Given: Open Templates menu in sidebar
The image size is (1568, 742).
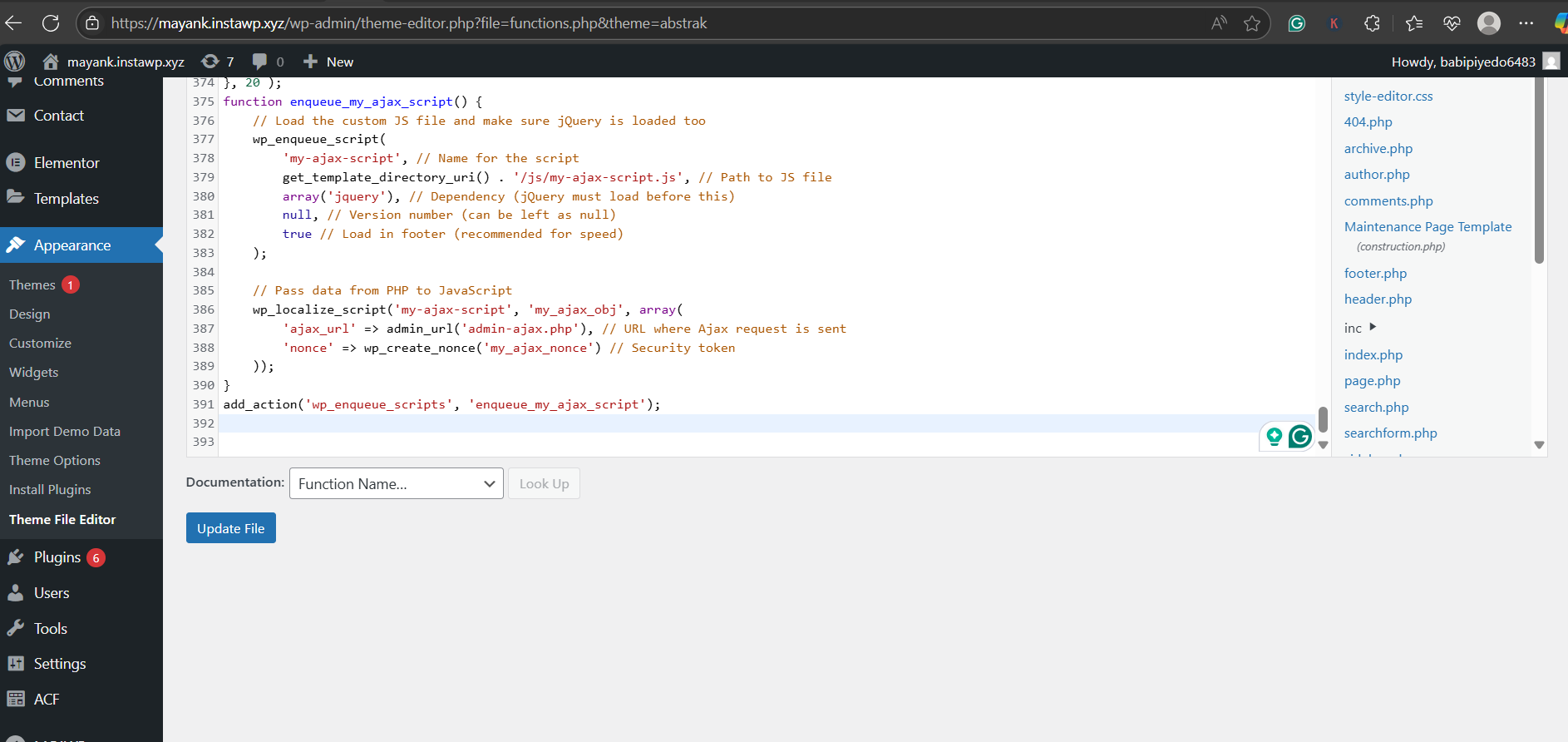Looking at the screenshot, I should [x=81, y=199].
